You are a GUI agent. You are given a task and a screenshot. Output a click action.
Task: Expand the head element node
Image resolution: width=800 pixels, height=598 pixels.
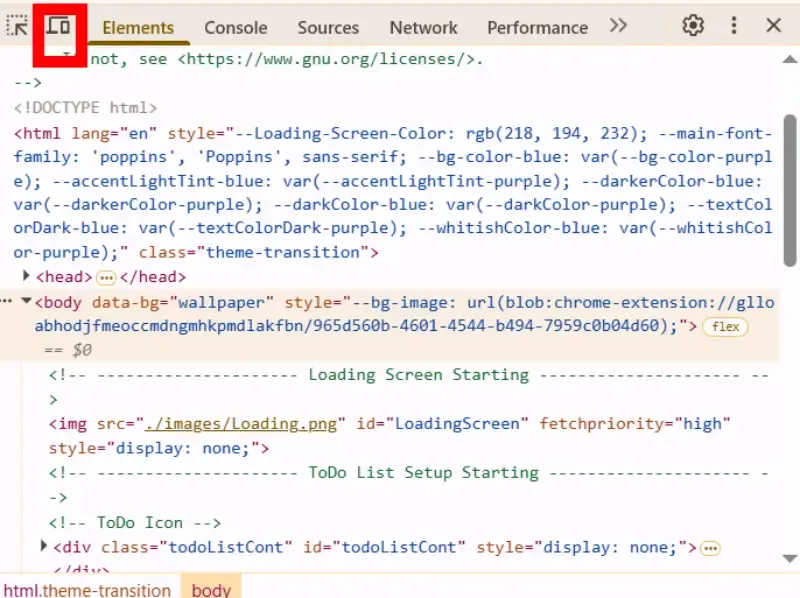coord(25,276)
